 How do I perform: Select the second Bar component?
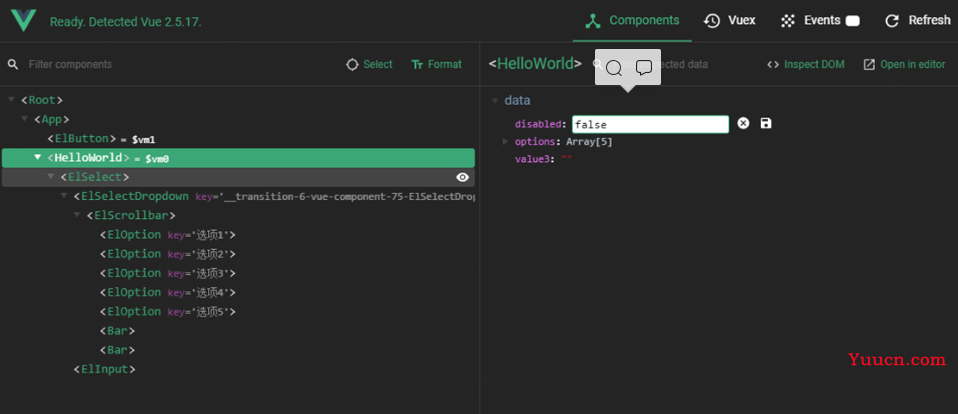(x=117, y=350)
